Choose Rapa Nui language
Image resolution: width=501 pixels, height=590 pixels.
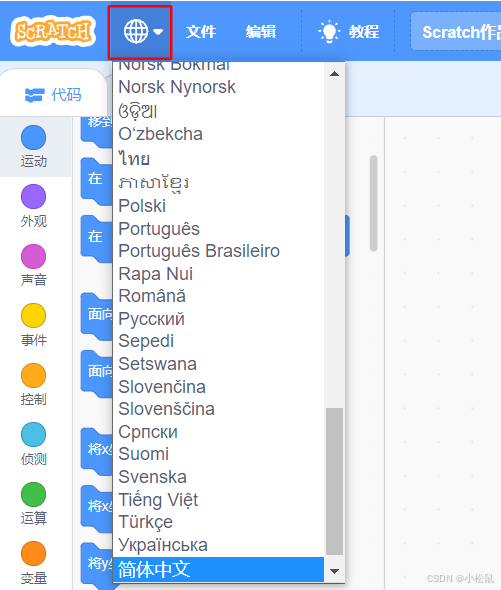(218, 274)
